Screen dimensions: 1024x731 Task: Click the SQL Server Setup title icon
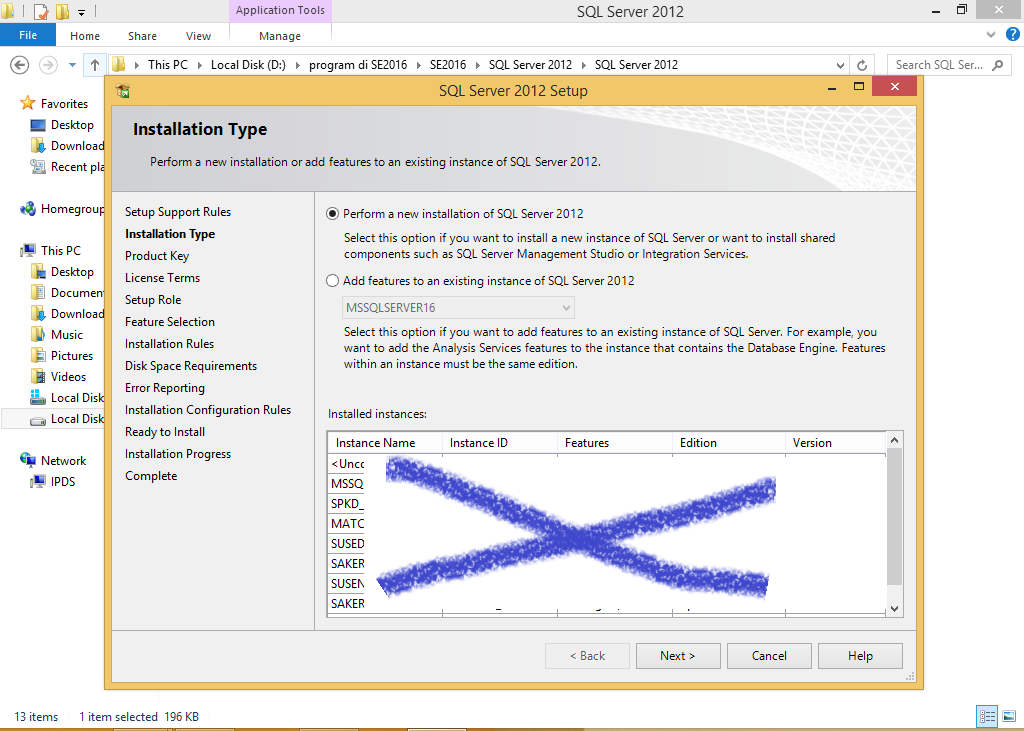tap(123, 90)
